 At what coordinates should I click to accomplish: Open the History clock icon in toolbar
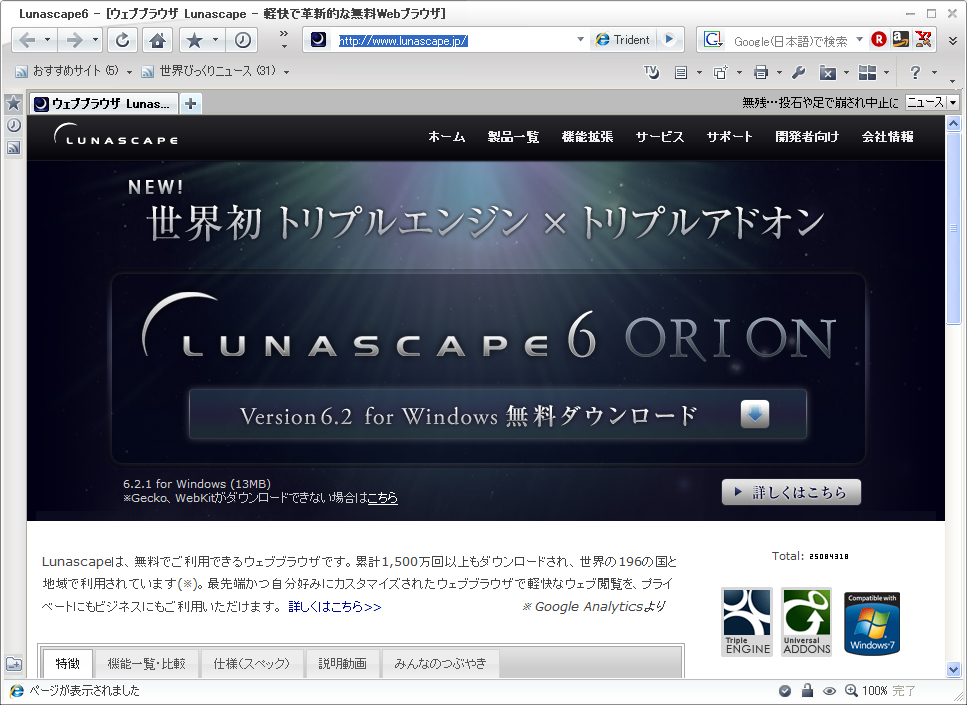coord(243,40)
